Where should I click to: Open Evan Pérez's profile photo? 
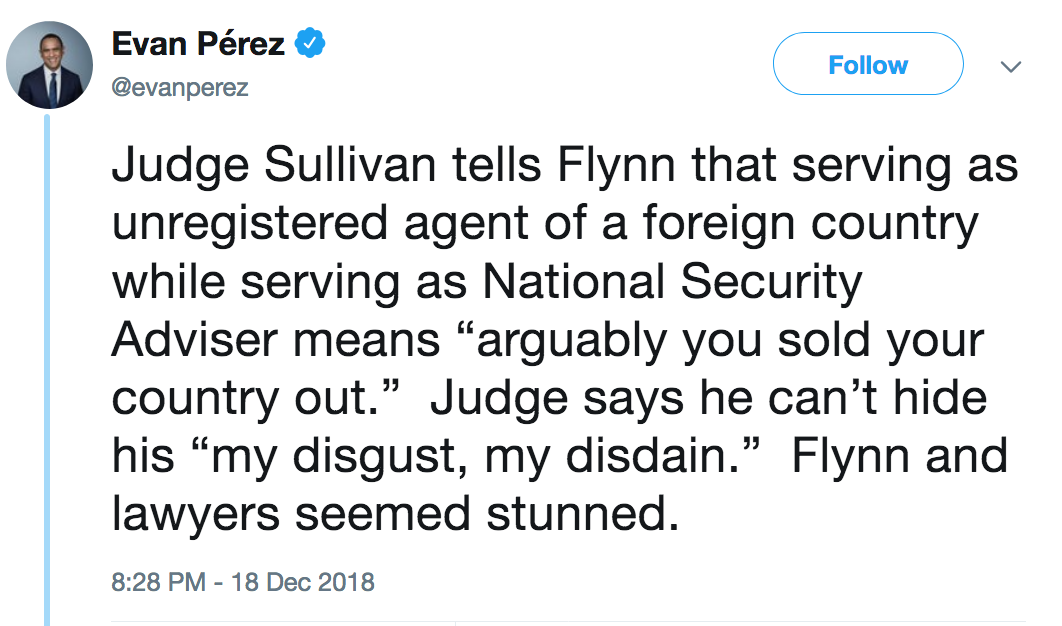(50, 65)
